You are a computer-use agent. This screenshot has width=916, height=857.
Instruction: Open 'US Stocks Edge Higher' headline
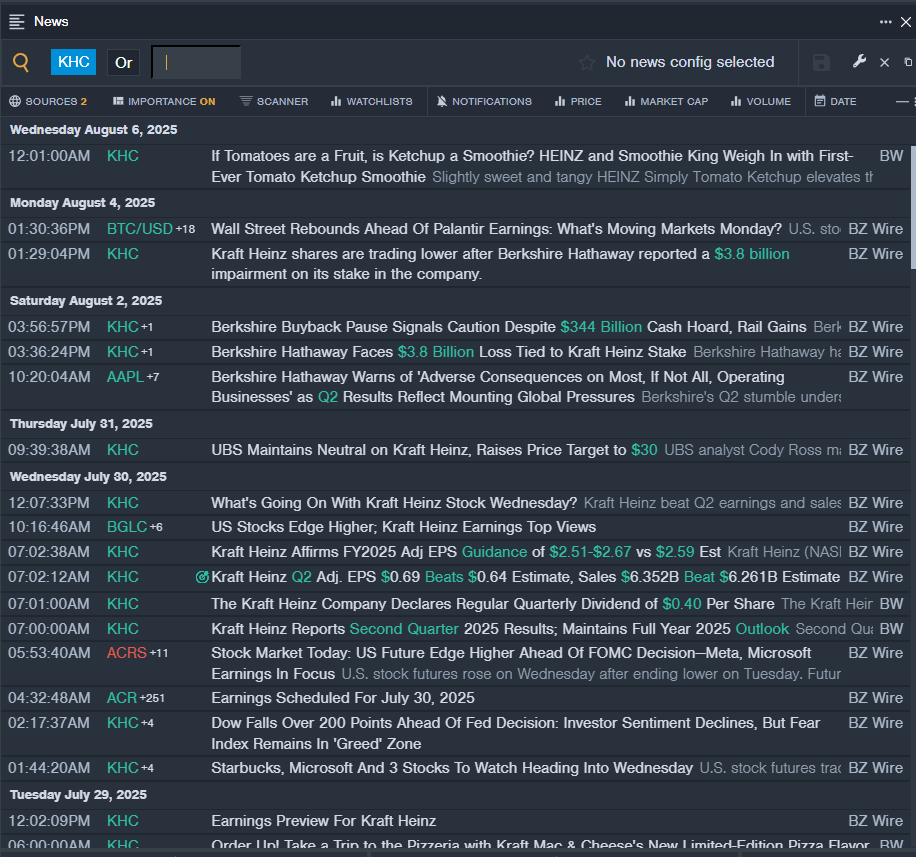tap(404, 528)
